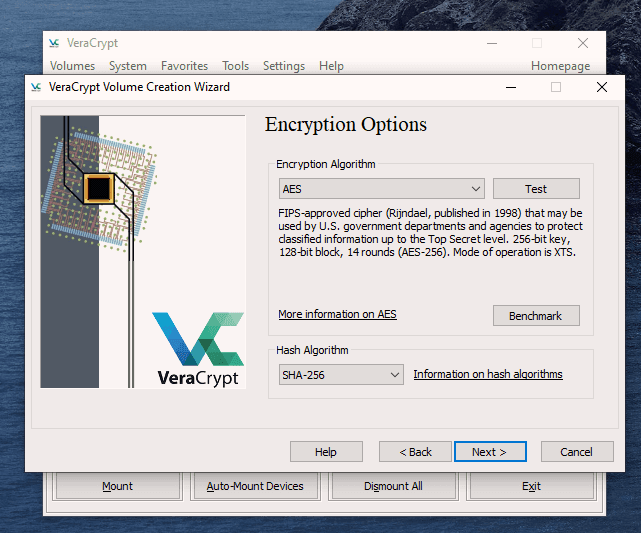
Task: Open the Tools menu in VeraCrypt window
Action: pyautogui.click(x=235, y=66)
